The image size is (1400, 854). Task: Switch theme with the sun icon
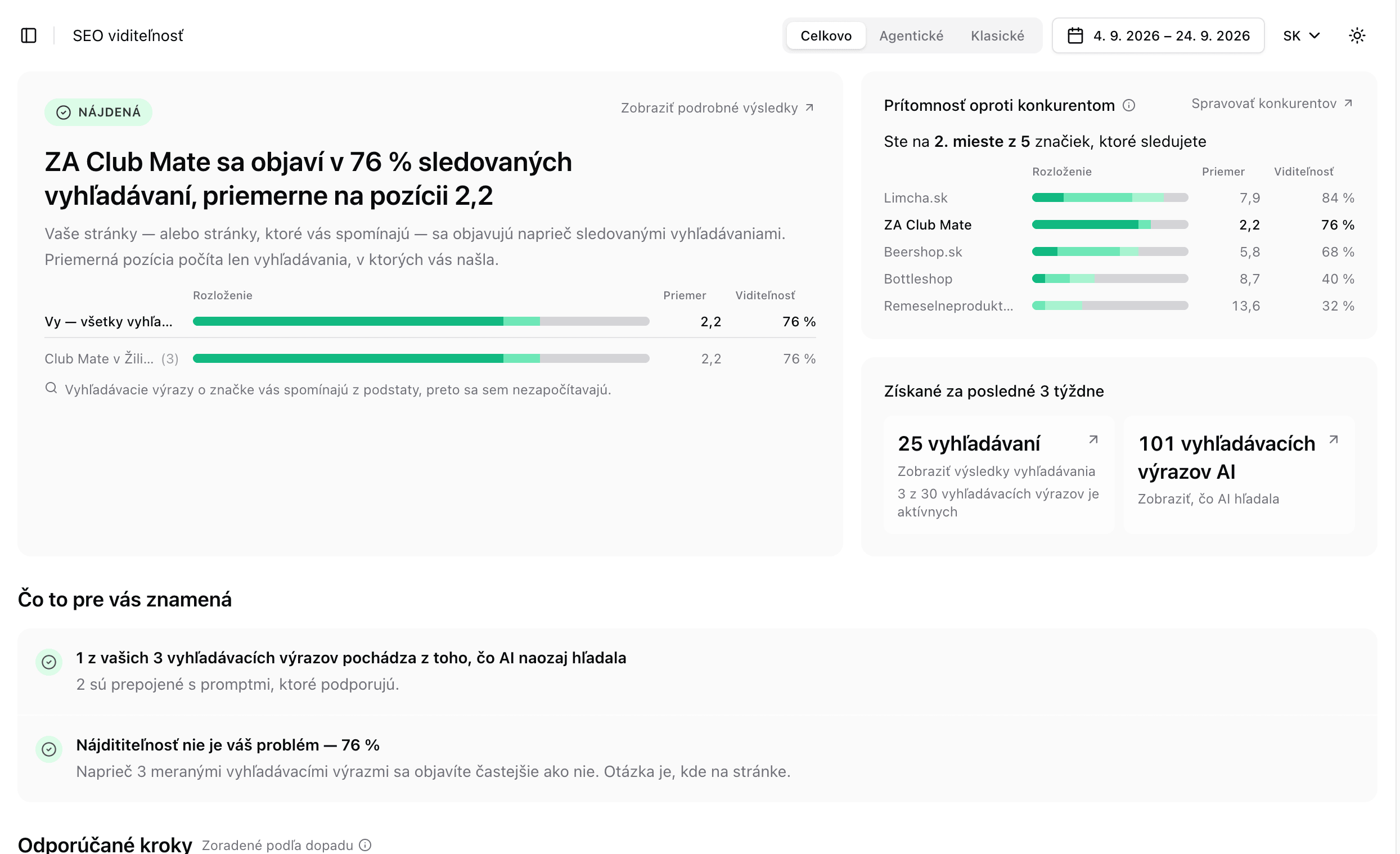click(1357, 36)
